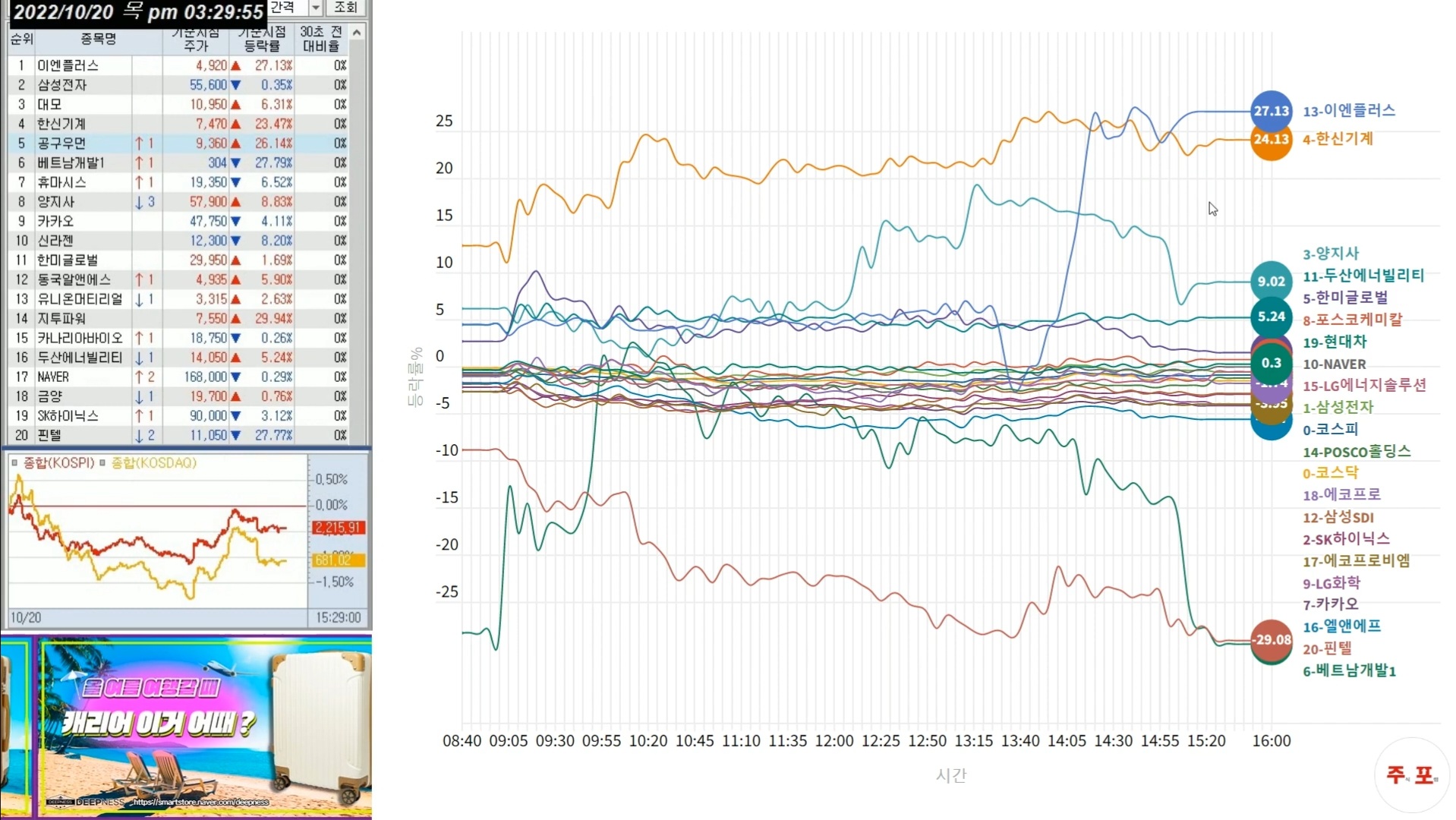Toggle 1-삼성전자 series in chart legend
1456x820 pixels.
(x=1338, y=407)
